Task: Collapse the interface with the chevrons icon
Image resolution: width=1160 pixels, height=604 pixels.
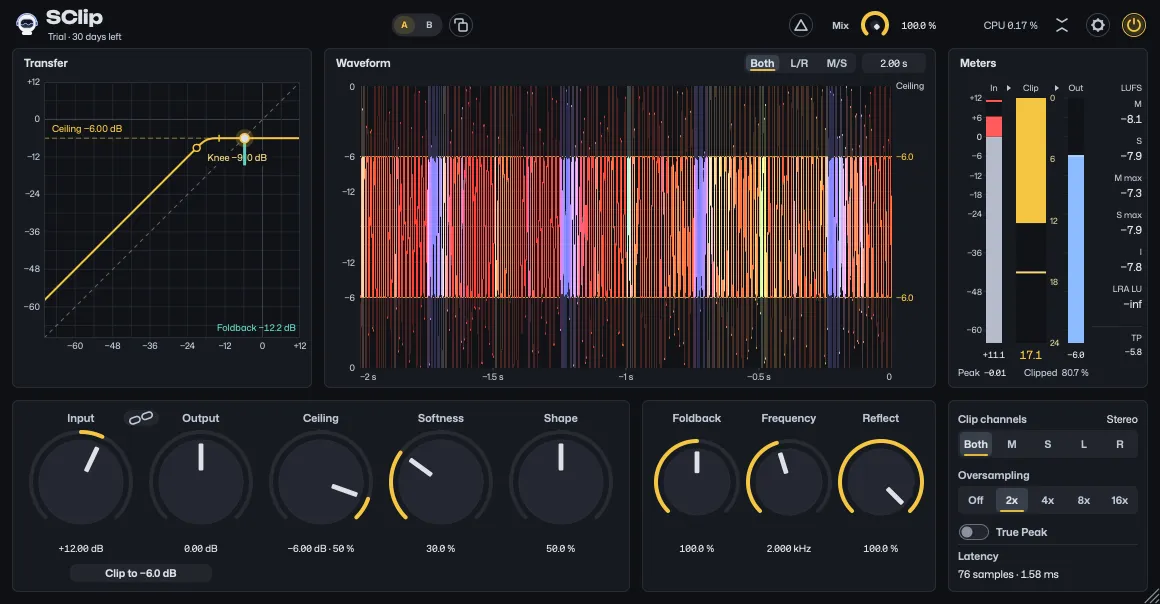Action: (x=1062, y=25)
